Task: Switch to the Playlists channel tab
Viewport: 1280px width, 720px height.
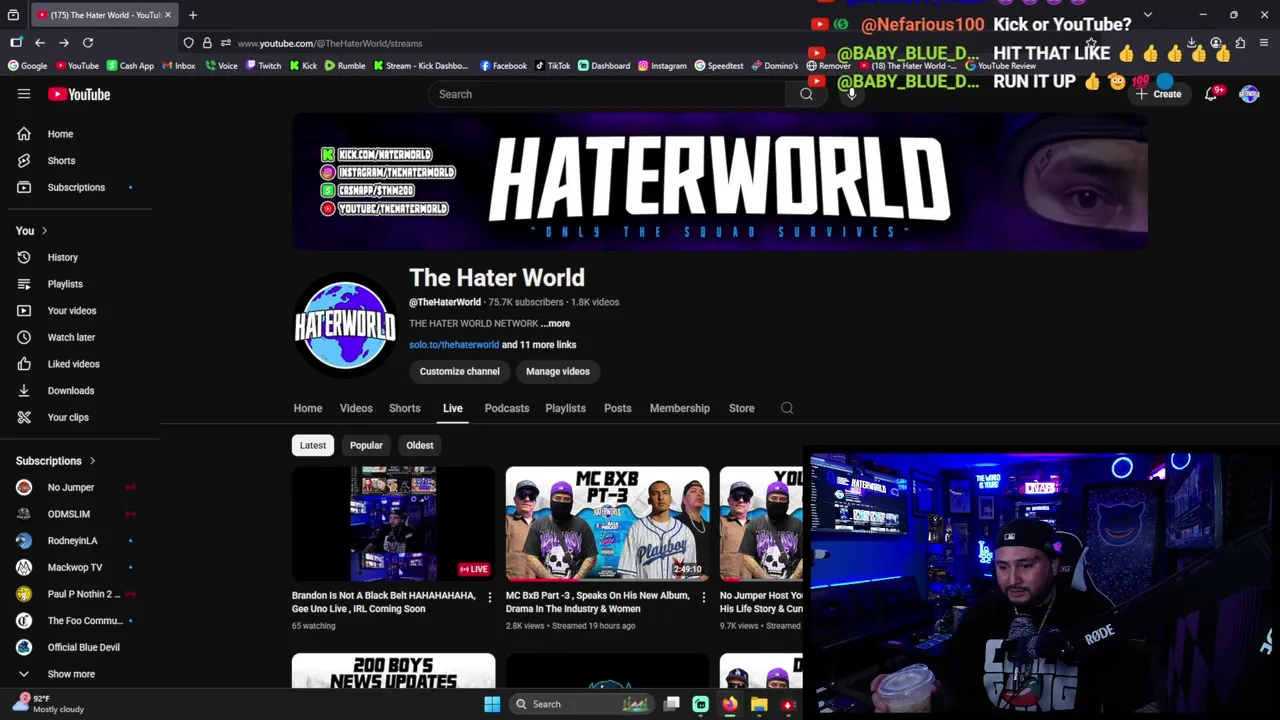Action: 566,408
